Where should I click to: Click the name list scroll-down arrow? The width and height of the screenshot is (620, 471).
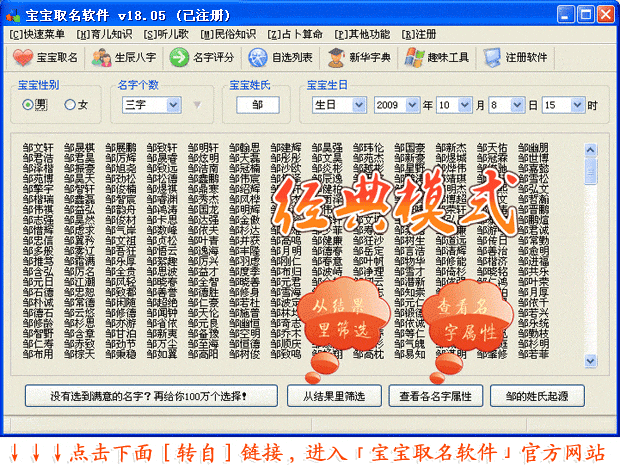(590, 360)
